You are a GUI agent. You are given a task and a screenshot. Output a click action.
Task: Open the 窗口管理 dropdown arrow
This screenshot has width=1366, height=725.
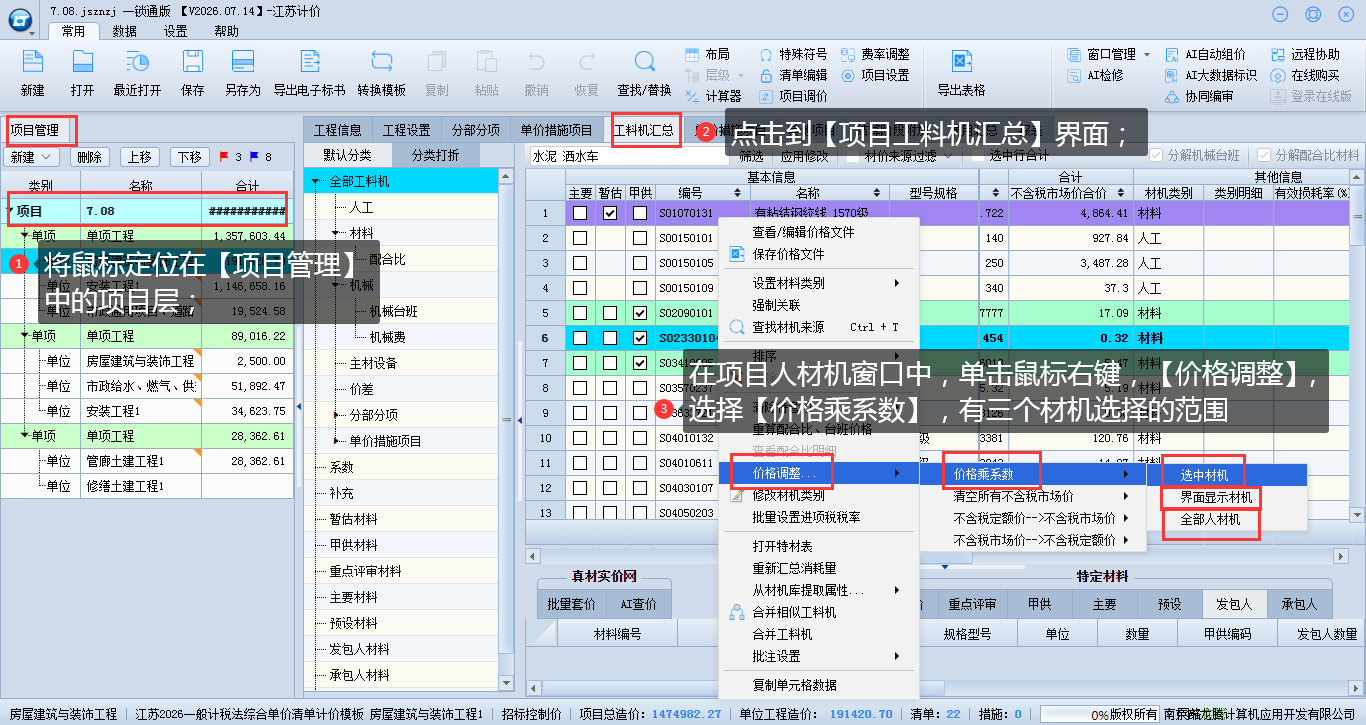[x=1147, y=54]
